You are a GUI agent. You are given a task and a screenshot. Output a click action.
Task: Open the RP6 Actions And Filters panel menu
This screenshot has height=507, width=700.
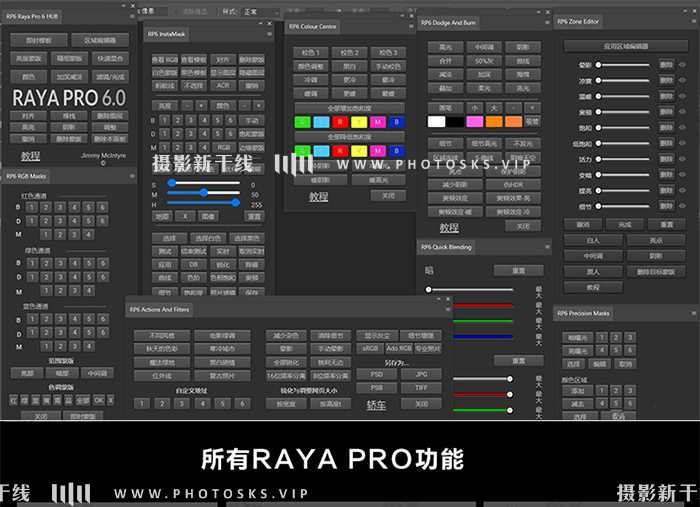[448, 309]
